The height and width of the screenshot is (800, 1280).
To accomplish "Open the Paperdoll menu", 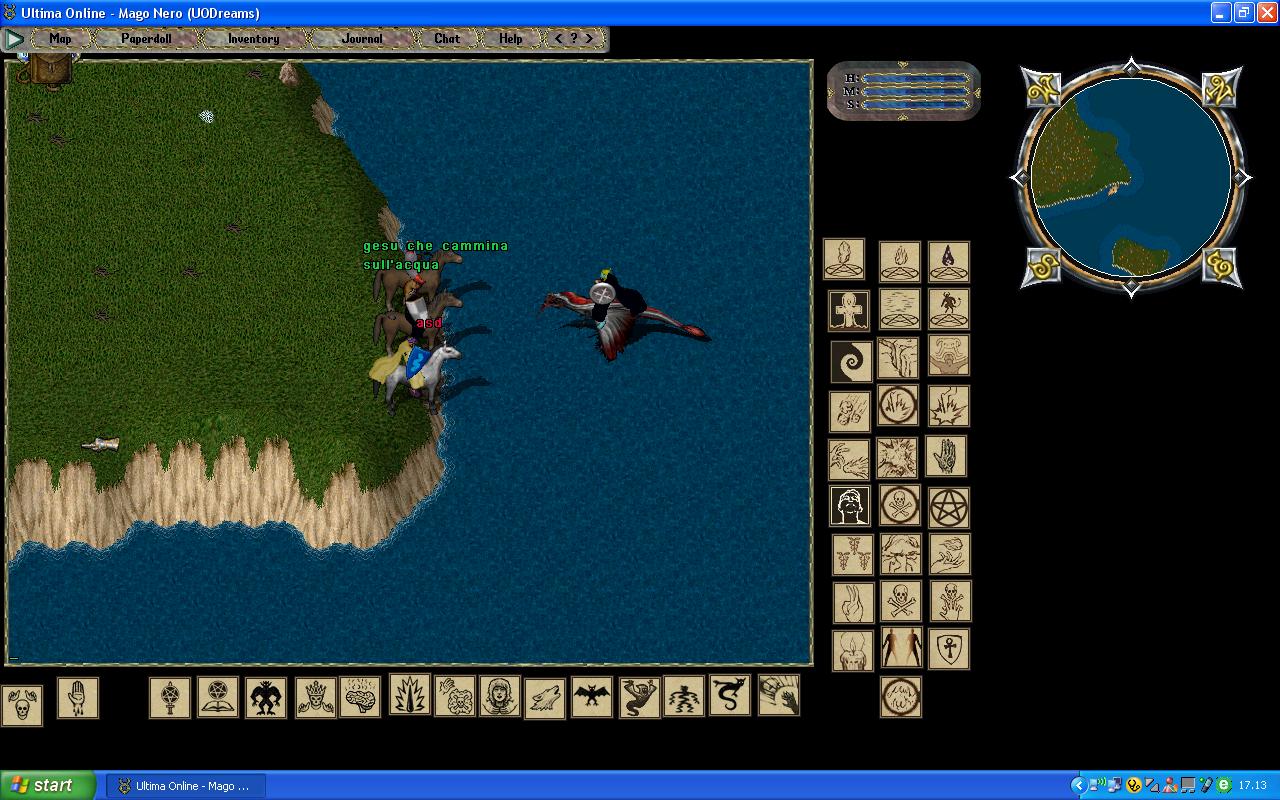I will coord(146,39).
